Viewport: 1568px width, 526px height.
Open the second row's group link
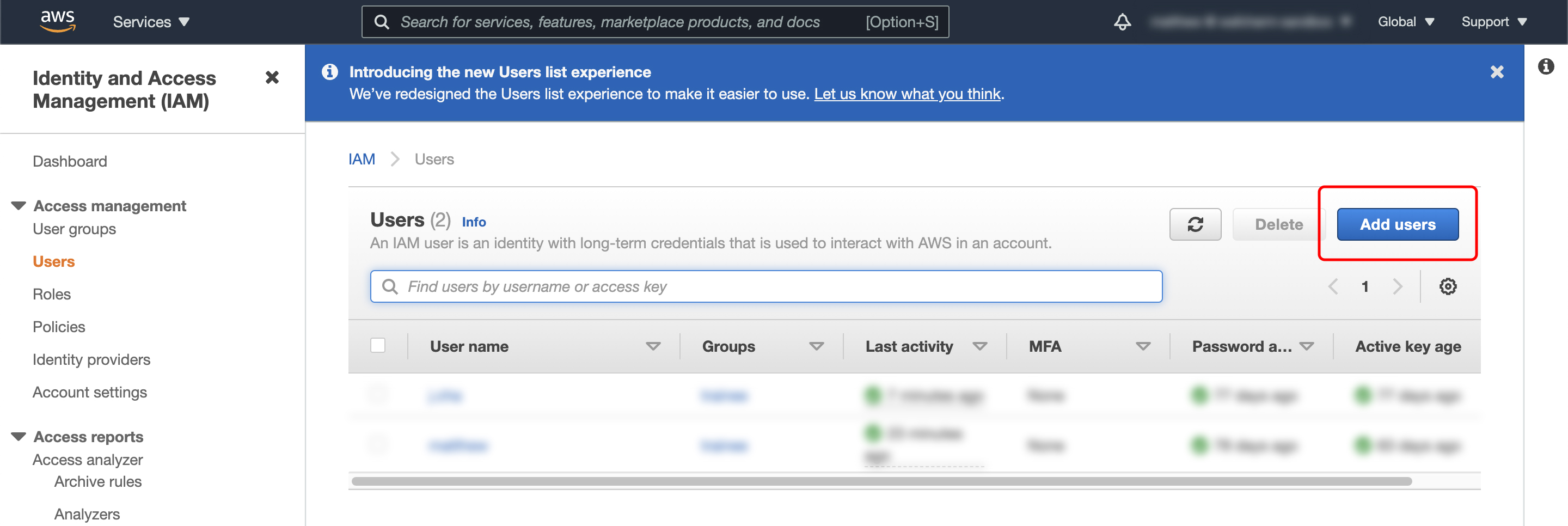point(723,445)
